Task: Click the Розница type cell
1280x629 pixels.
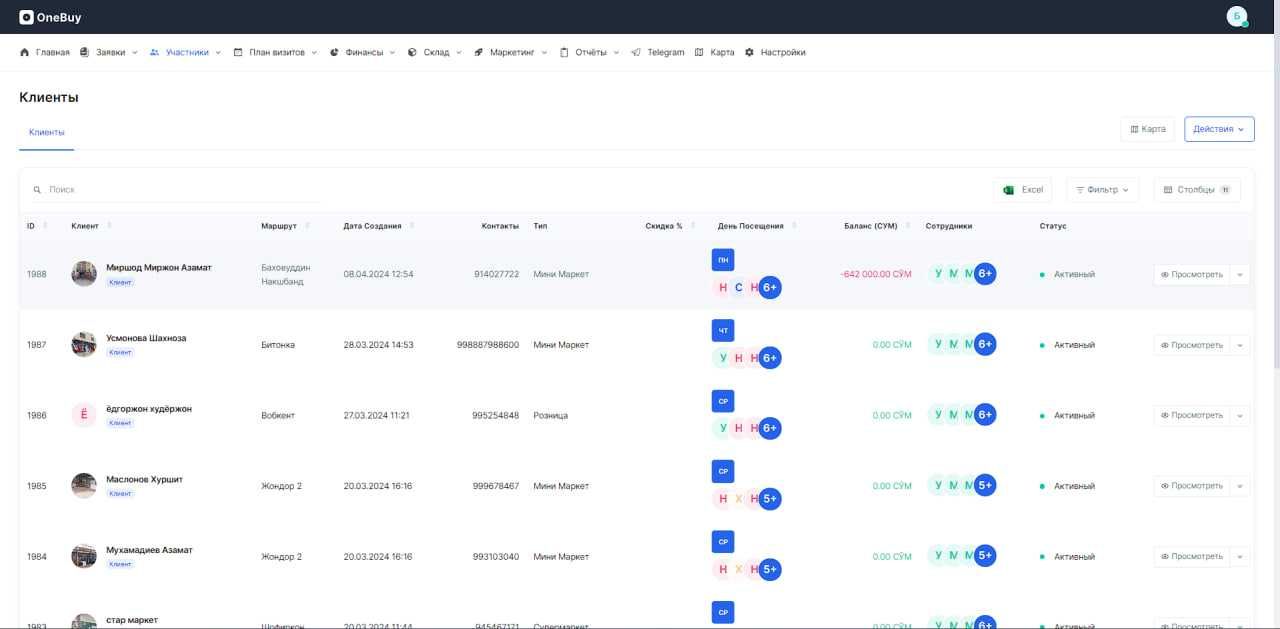Action: pyautogui.click(x=551, y=415)
